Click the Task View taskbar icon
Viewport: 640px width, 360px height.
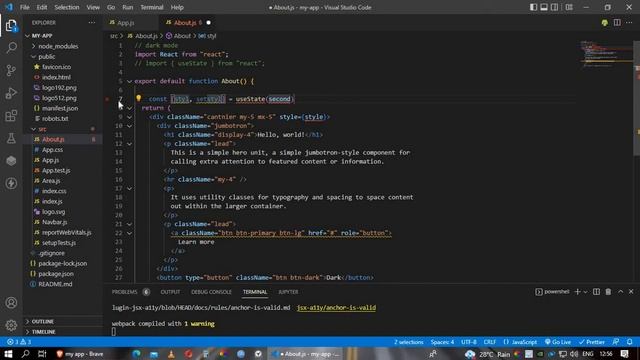(x=42, y=354)
